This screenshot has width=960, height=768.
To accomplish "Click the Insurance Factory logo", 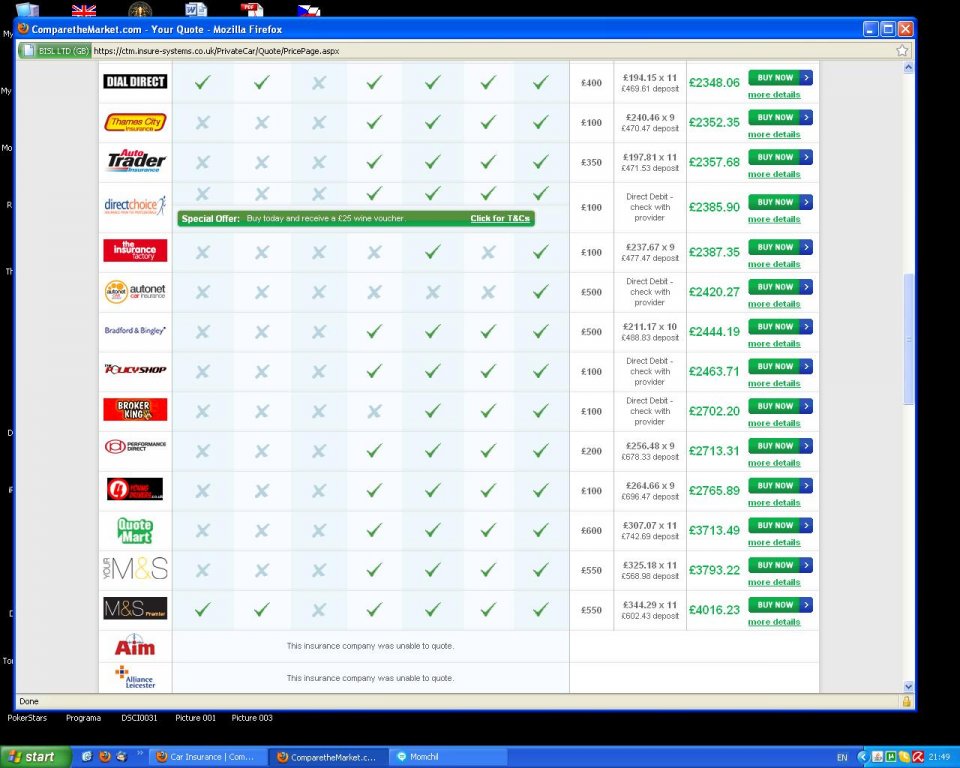I will [x=135, y=250].
